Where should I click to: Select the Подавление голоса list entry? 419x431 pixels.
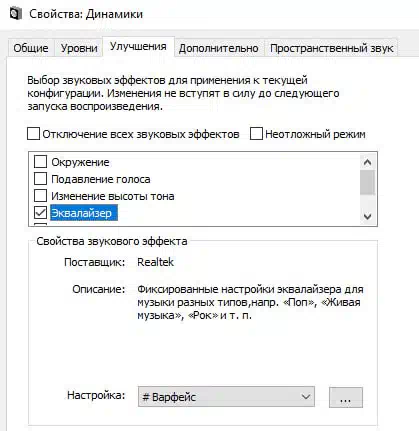pos(100,179)
